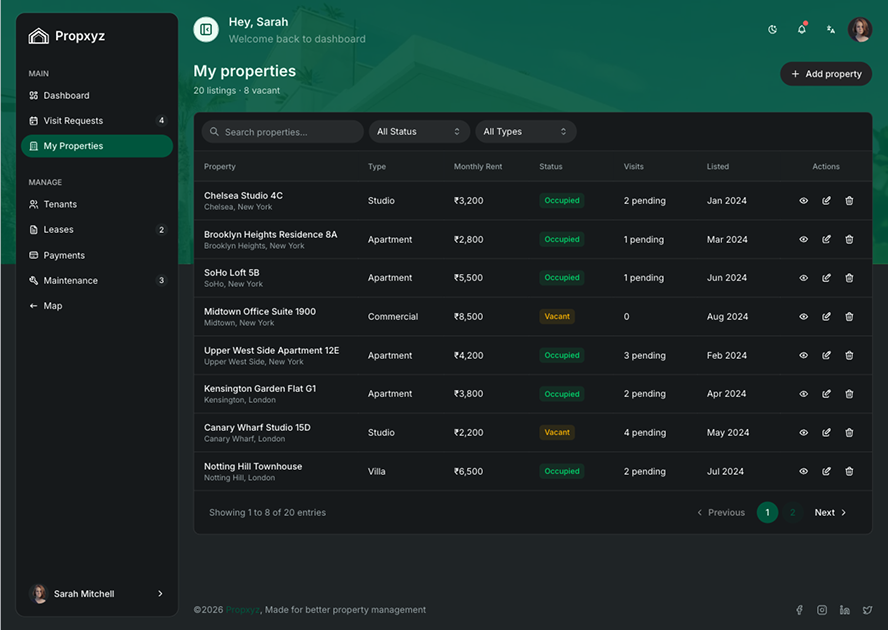Open Map in sidebar
The height and width of the screenshot is (630, 888).
[97, 305]
